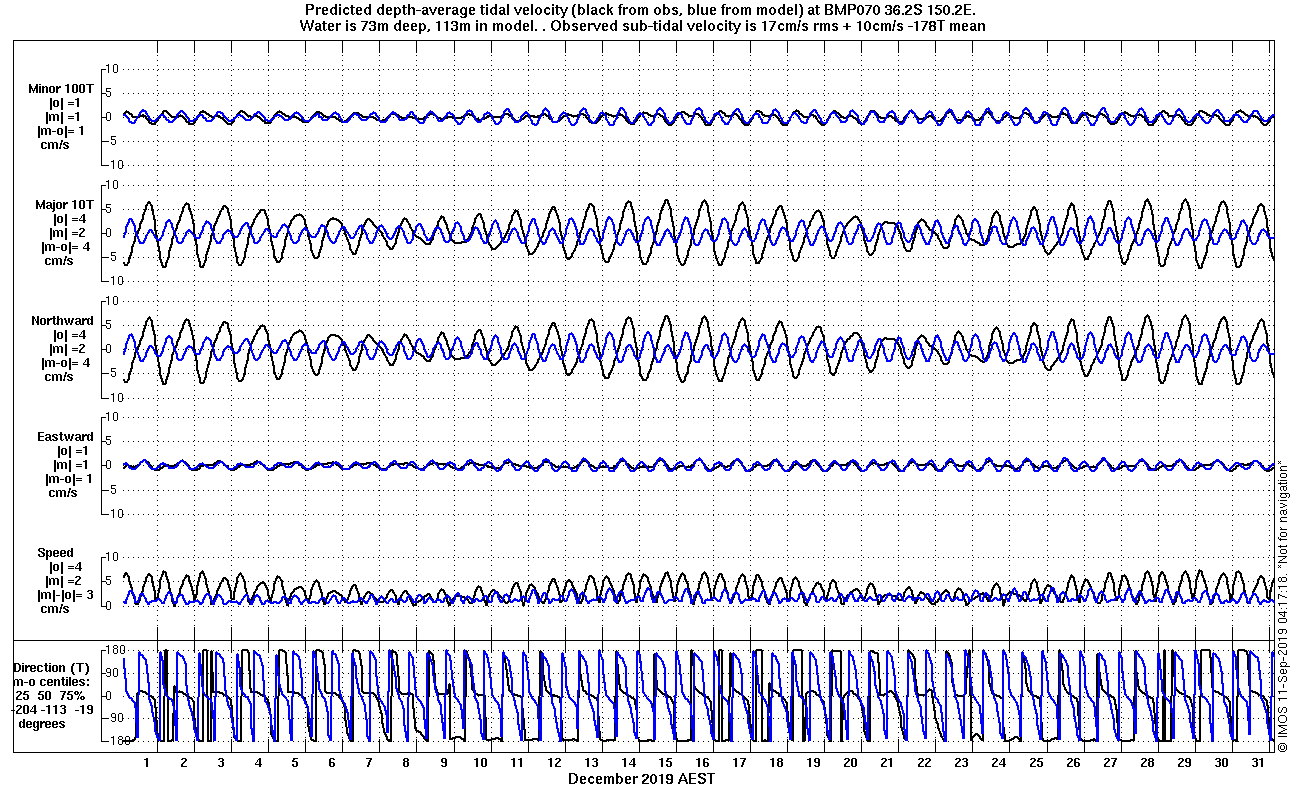This screenshot has width=1300, height=800.
Task: Select the 'Speed' panel label
Action: coord(56,553)
